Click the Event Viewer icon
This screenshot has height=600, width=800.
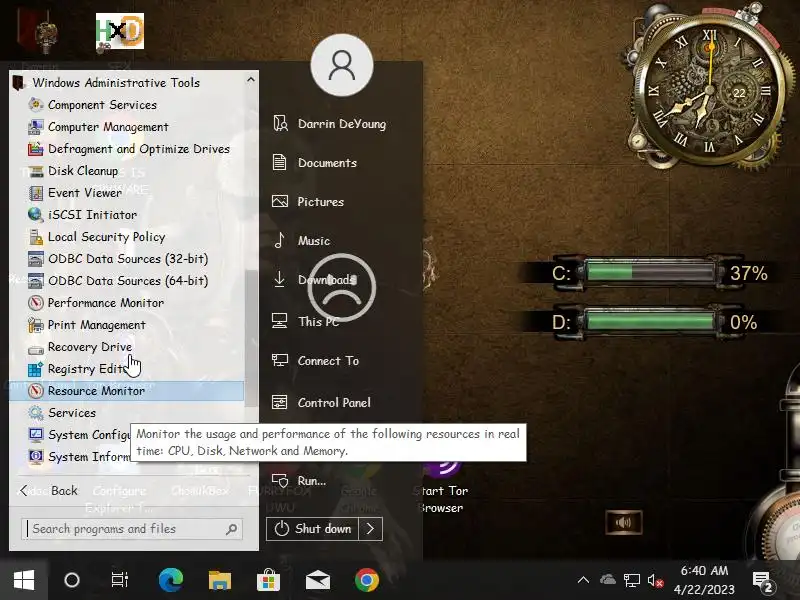35,193
